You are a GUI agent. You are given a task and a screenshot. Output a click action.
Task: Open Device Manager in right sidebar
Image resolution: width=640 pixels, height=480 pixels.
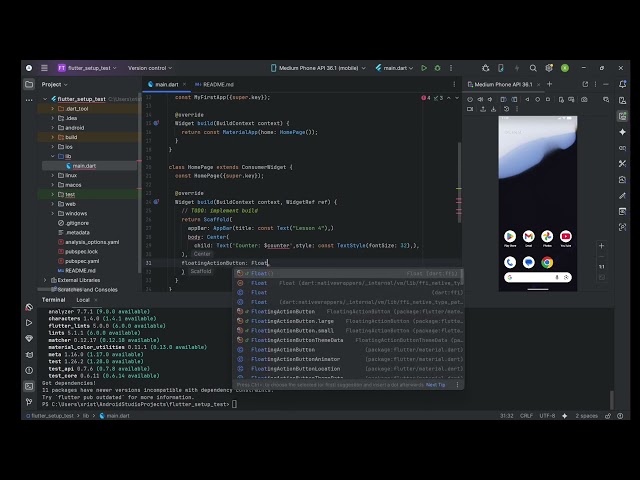(x=622, y=100)
